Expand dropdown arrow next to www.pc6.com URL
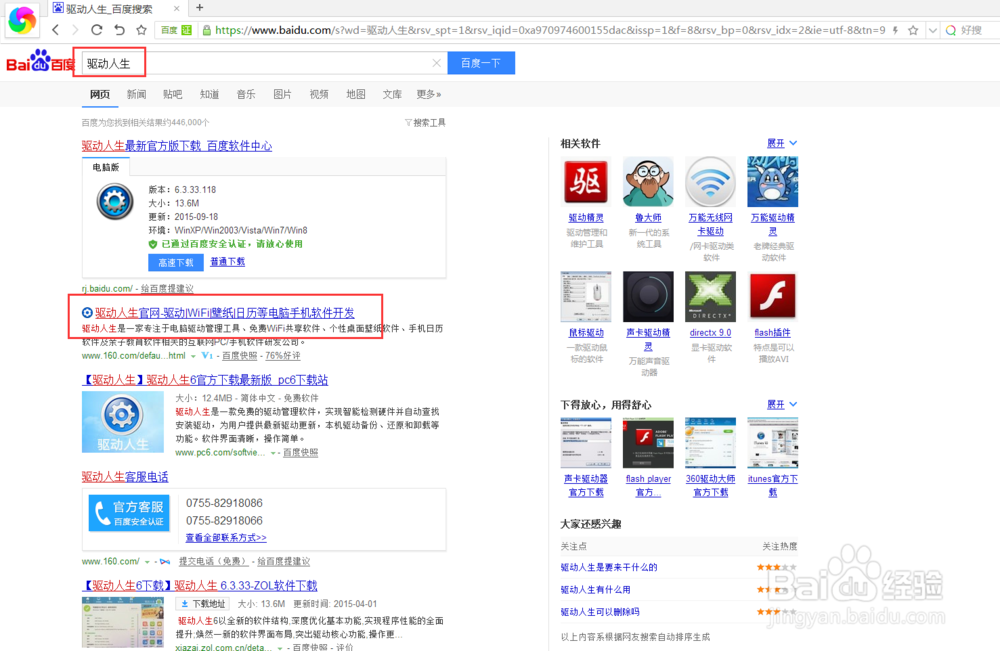This screenshot has height=651, width=1000. tap(273, 453)
